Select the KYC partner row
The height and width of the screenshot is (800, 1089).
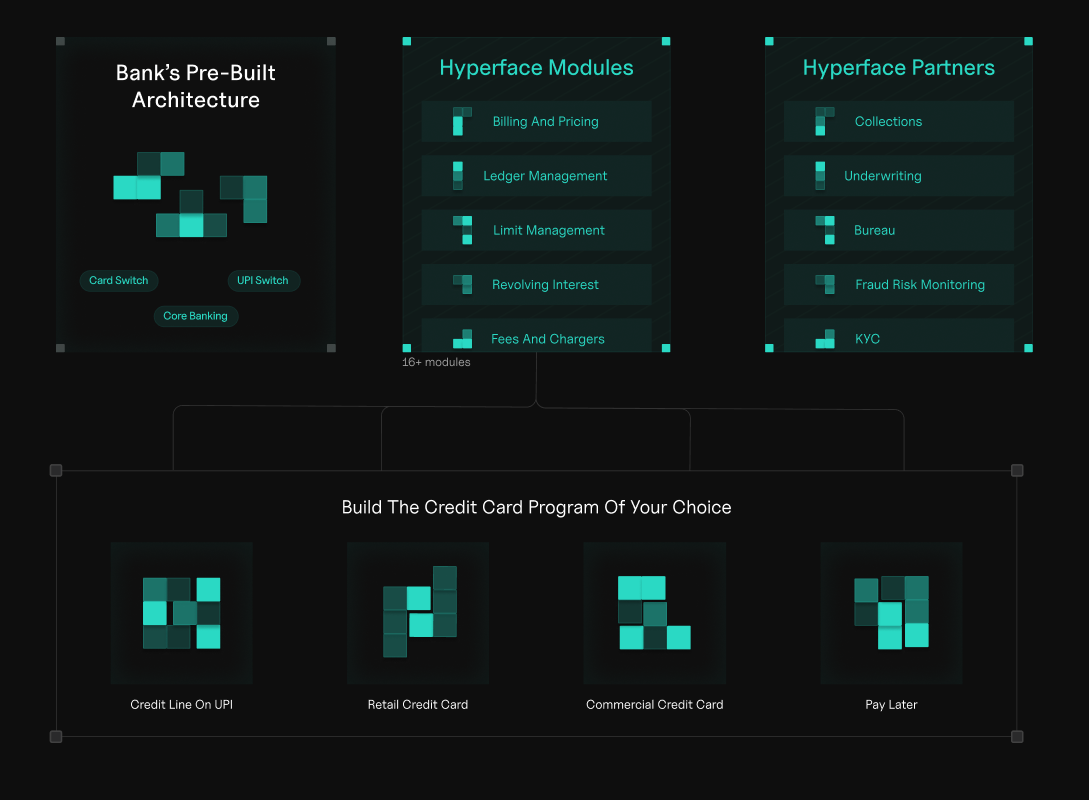coord(899,335)
